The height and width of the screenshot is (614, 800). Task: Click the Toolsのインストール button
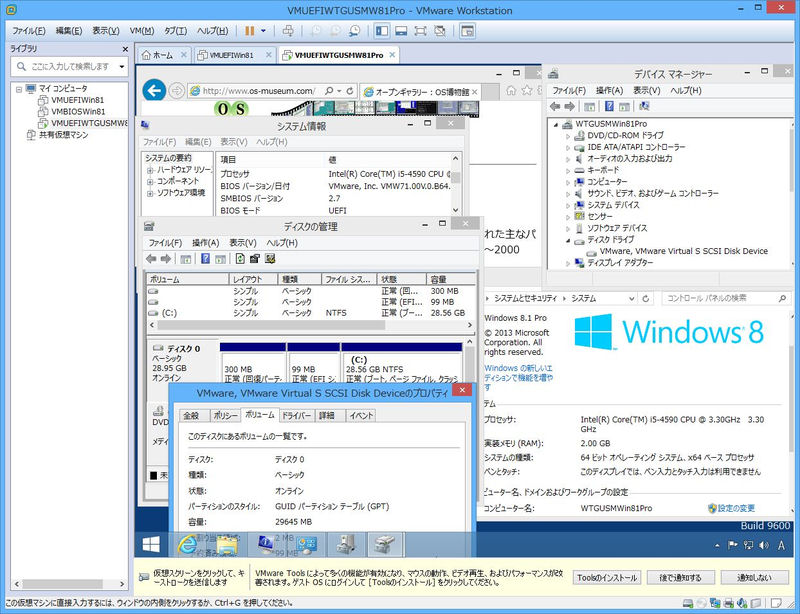pyautogui.click(x=607, y=578)
